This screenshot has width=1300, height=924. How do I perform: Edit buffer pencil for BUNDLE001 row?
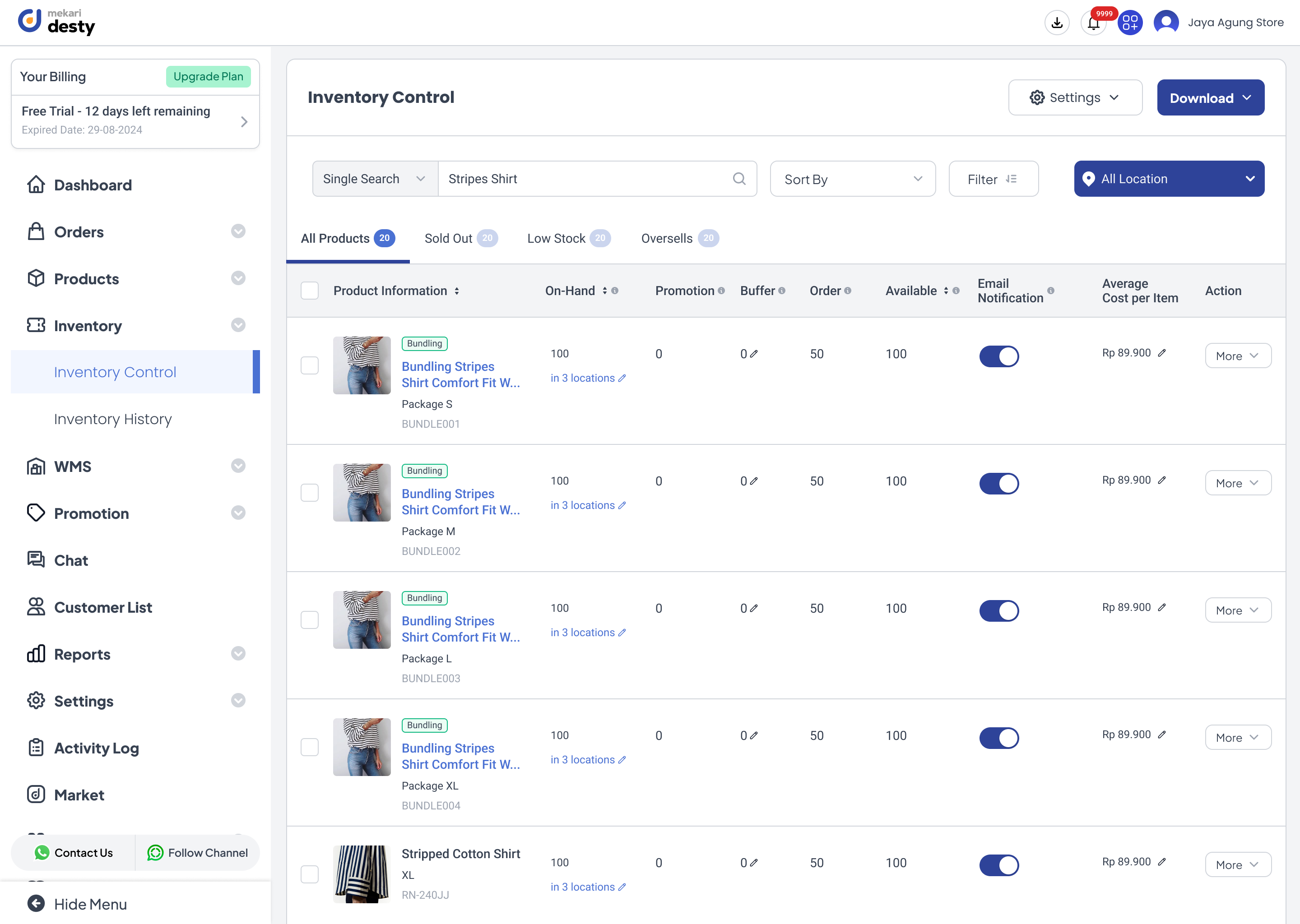(x=753, y=354)
